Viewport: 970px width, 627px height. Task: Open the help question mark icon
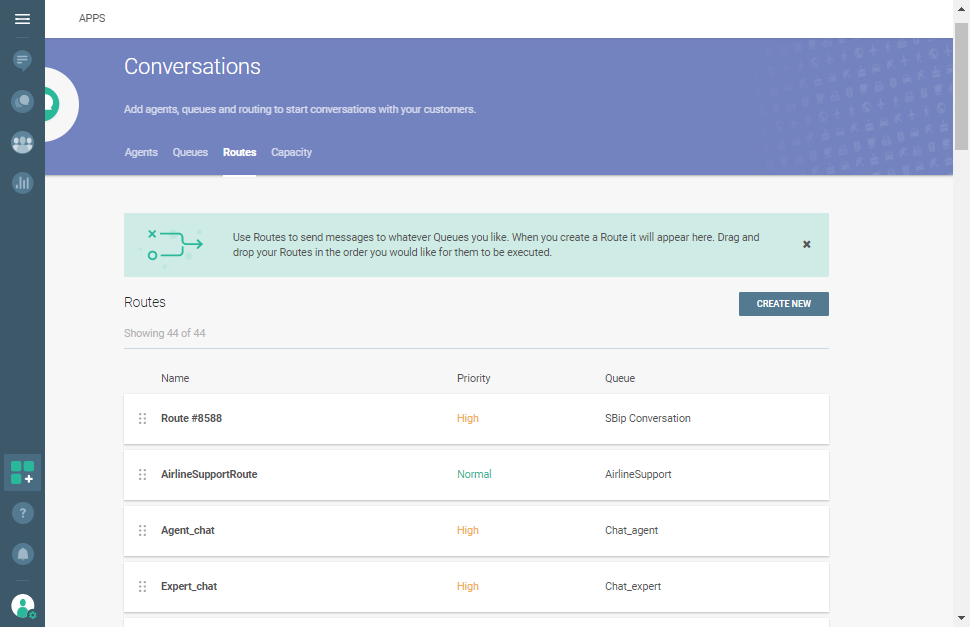(22, 513)
